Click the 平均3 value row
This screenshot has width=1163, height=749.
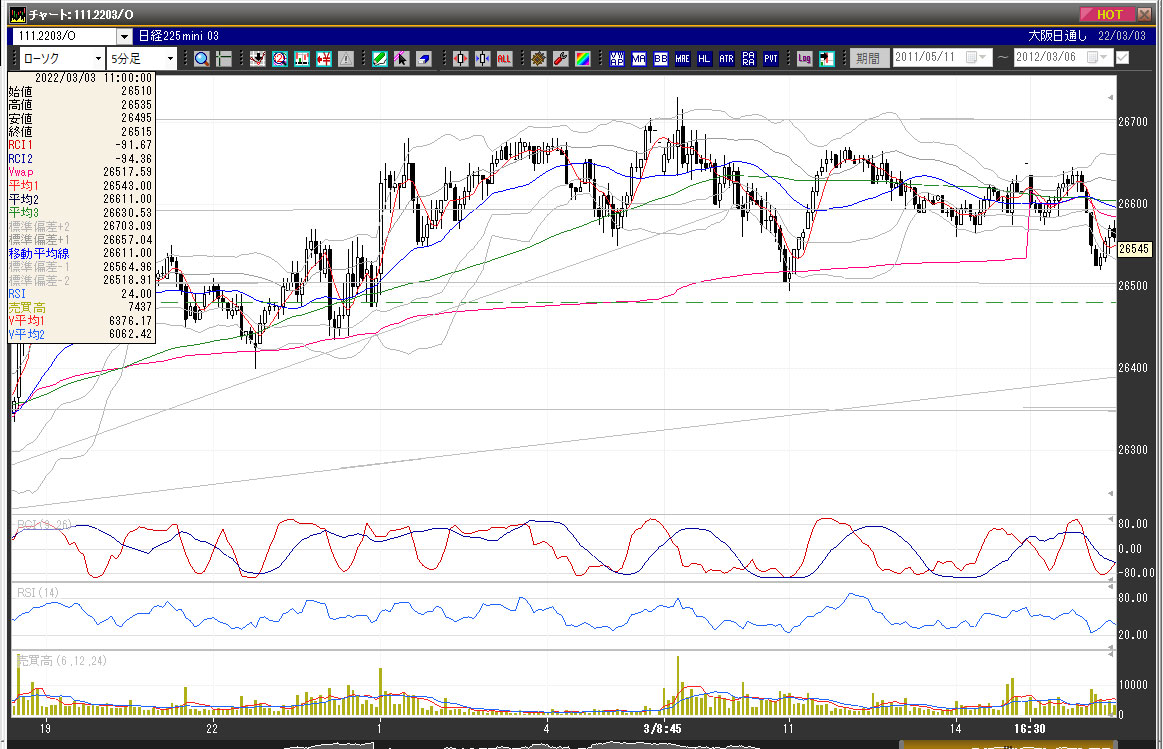[x=80, y=212]
